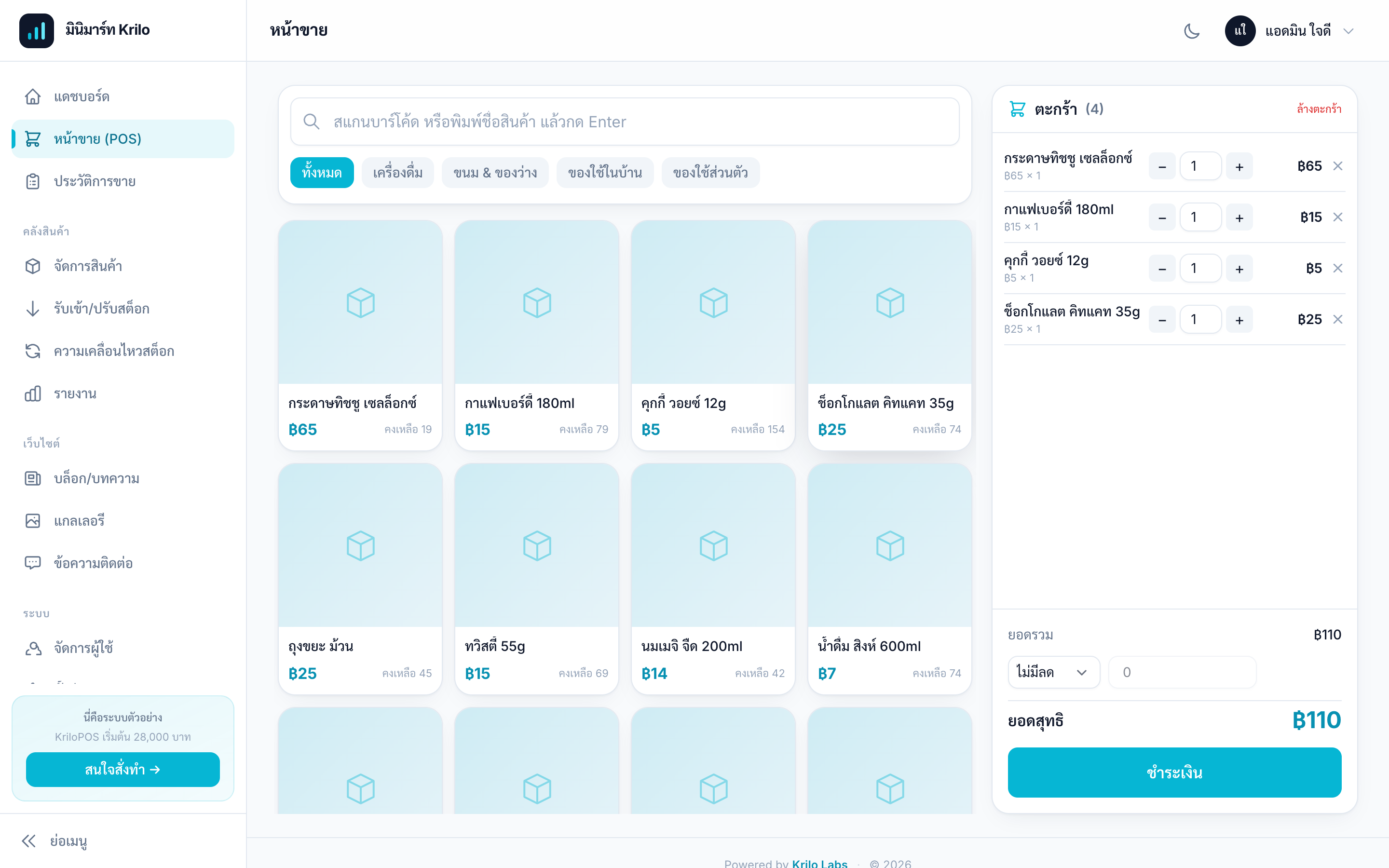The image size is (1389, 868).
Task: Decrease คุกกี้ วอยซ์ 12g quantity
Action: pos(1162,269)
